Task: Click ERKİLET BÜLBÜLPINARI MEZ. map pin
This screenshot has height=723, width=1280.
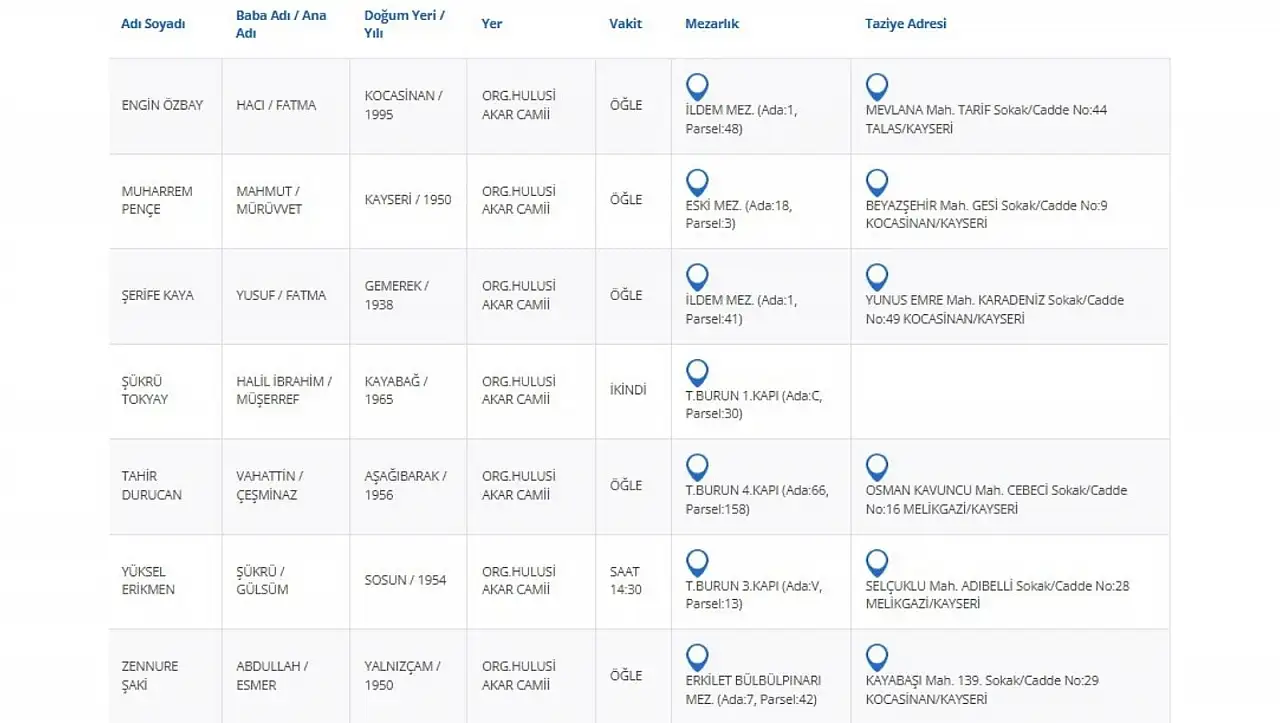Action: point(697,658)
